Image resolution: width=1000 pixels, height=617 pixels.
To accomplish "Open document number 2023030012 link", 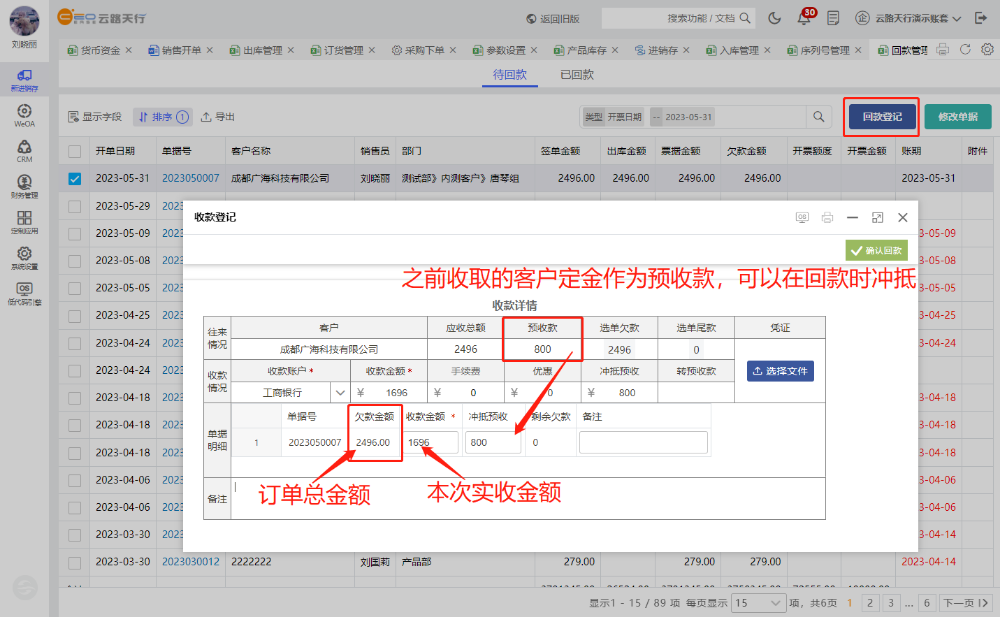I will coord(190,562).
